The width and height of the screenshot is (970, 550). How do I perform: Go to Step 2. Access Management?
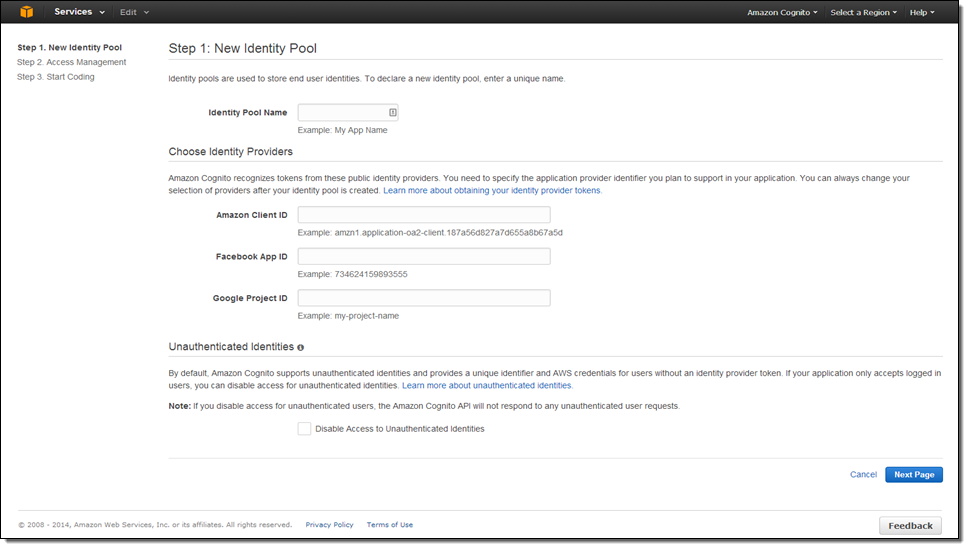click(71, 62)
